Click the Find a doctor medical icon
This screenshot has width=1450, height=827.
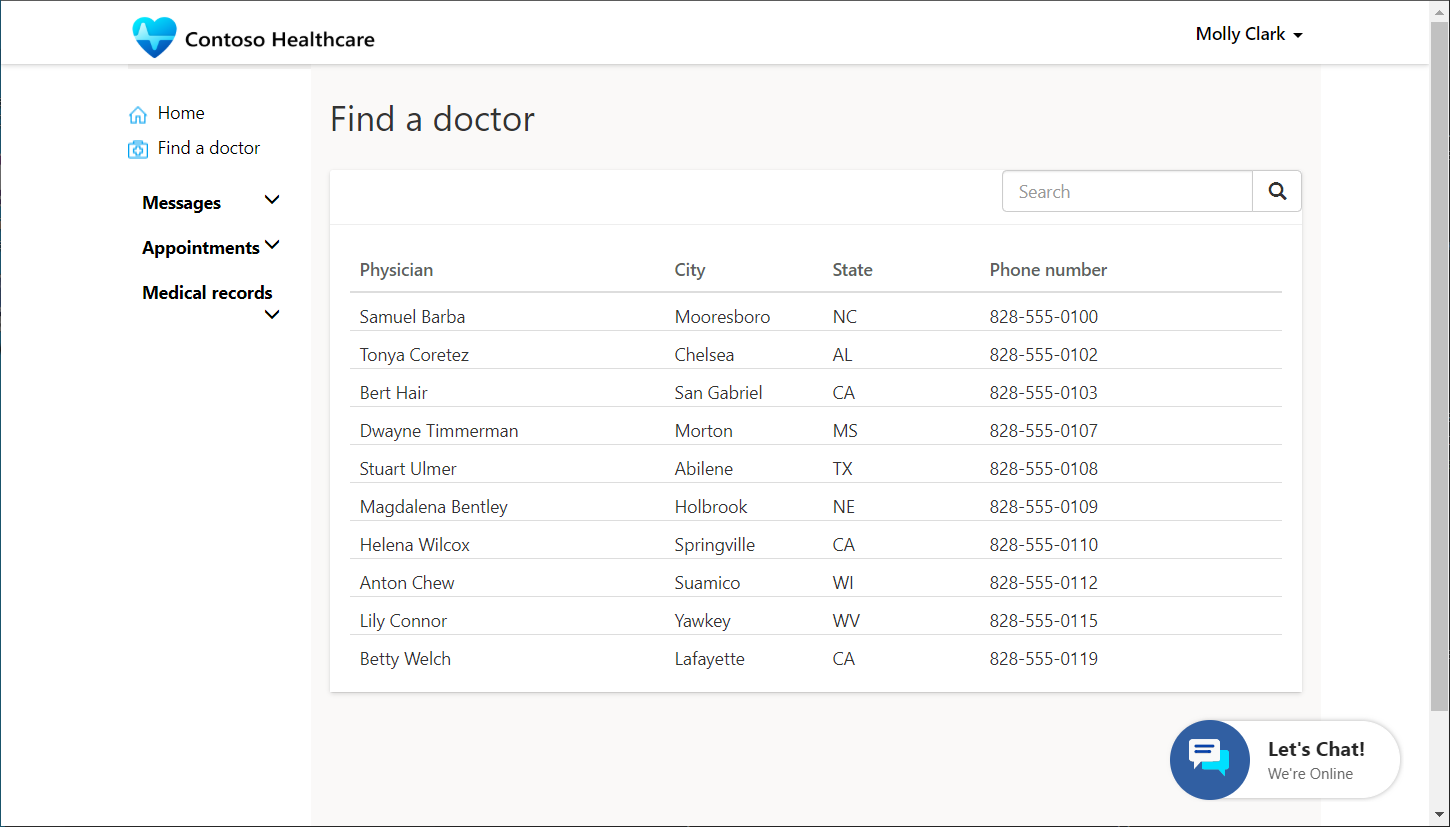tap(138, 149)
